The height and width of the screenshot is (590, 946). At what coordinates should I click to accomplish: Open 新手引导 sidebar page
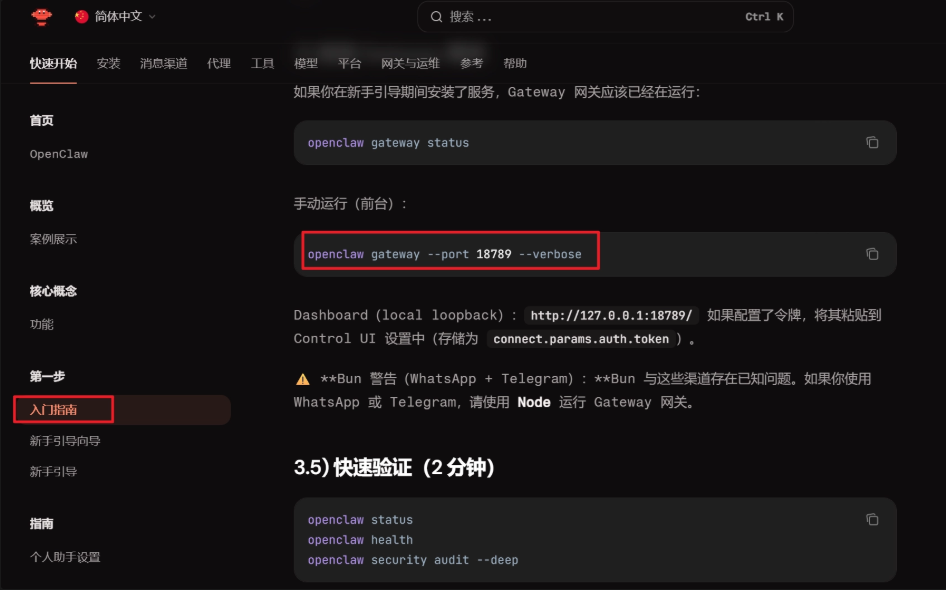click(x=53, y=471)
